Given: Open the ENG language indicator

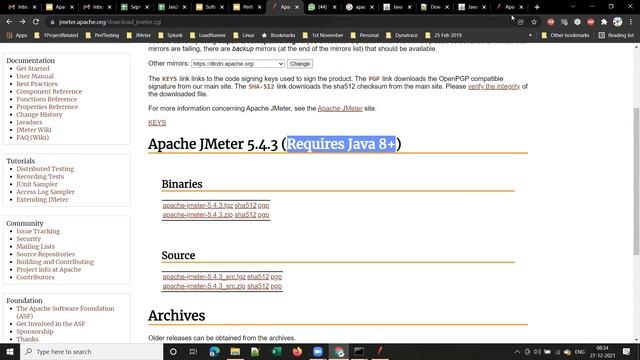Looking at the screenshot, I should tap(580, 352).
